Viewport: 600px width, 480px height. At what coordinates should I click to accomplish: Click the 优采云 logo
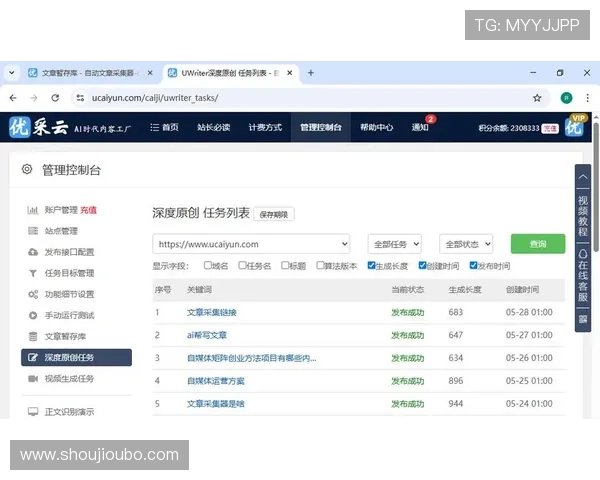39,127
